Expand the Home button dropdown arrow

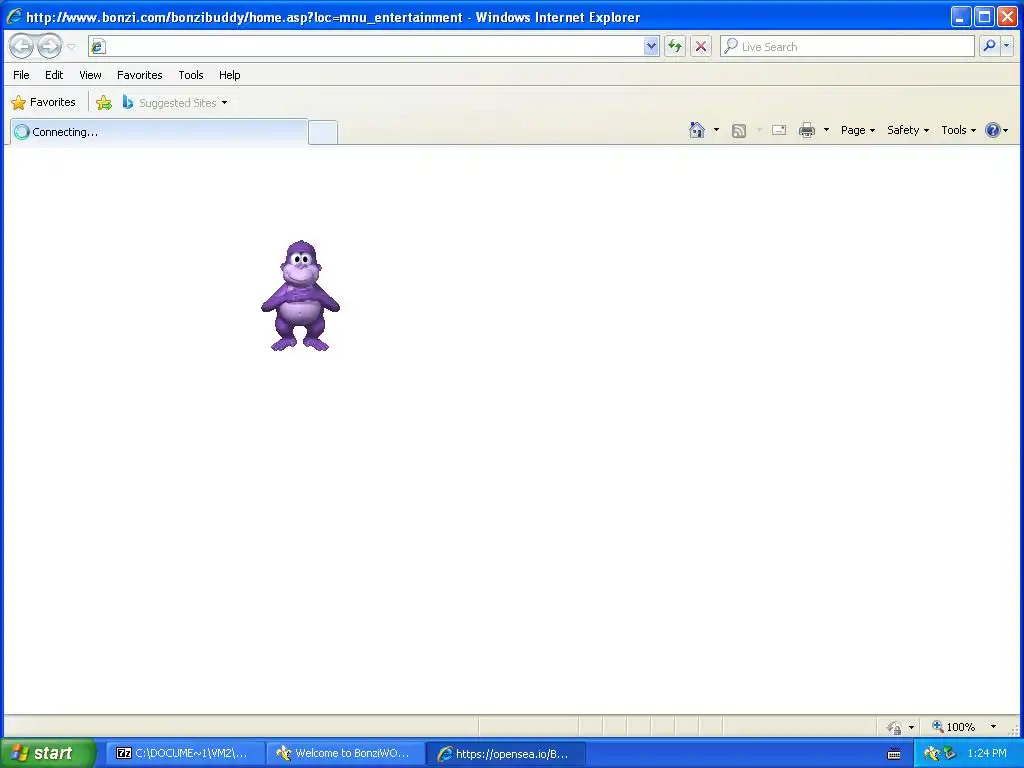[x=716, y=130]
